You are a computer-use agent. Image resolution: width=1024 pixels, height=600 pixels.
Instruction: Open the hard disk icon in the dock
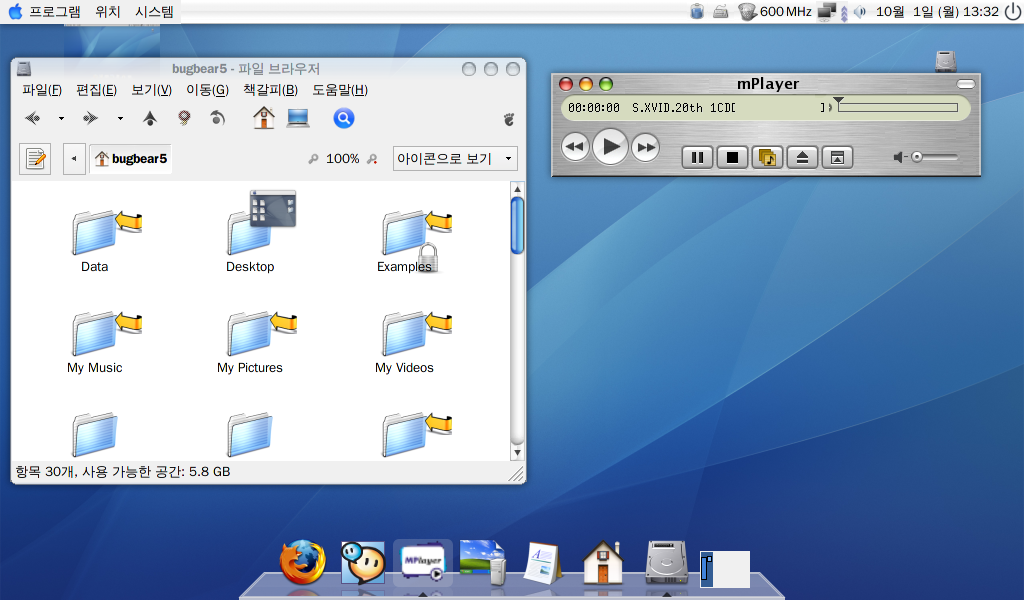666,561
